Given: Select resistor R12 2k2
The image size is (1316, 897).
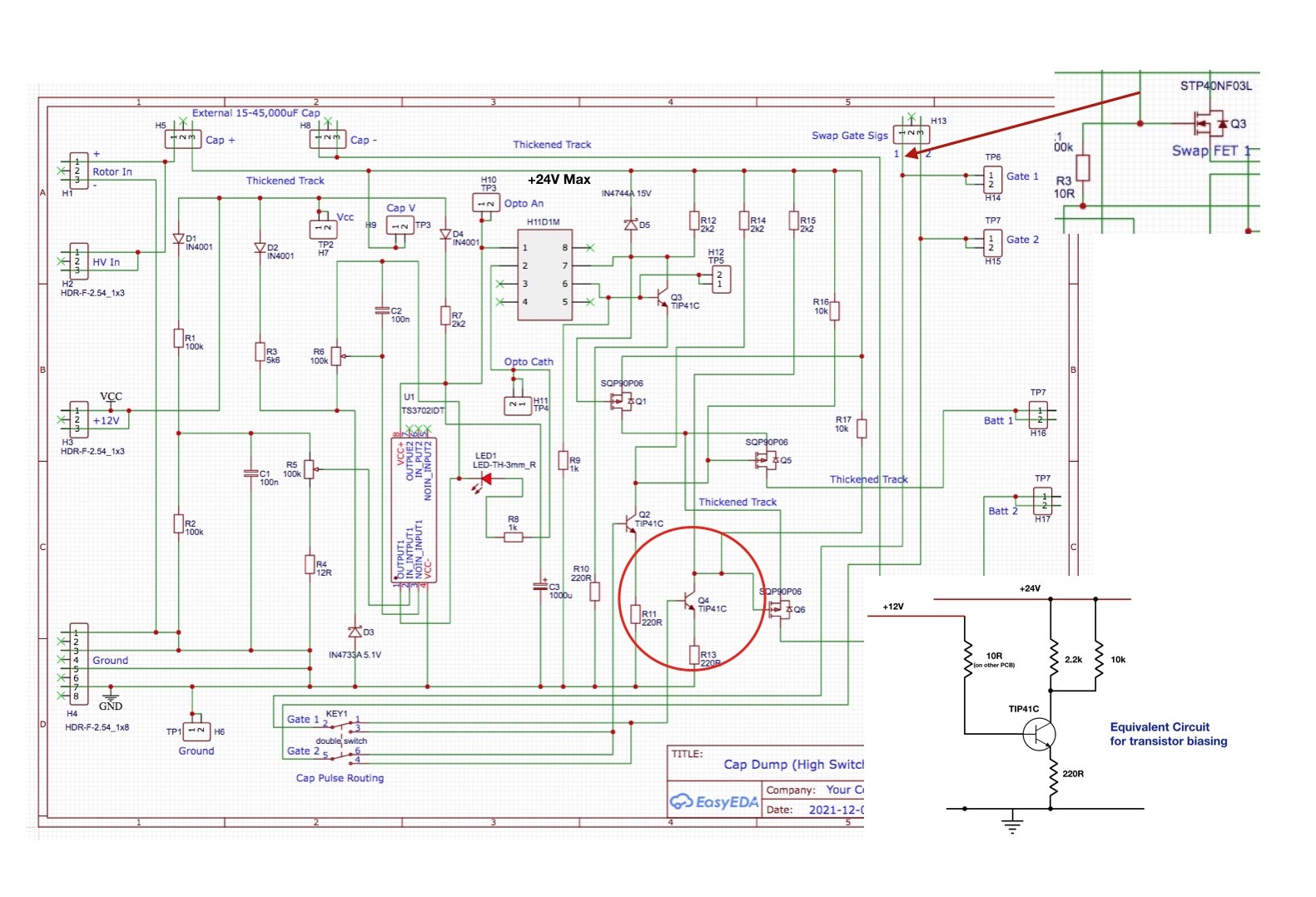Looking at the screenshot, I should click(694, 221).
